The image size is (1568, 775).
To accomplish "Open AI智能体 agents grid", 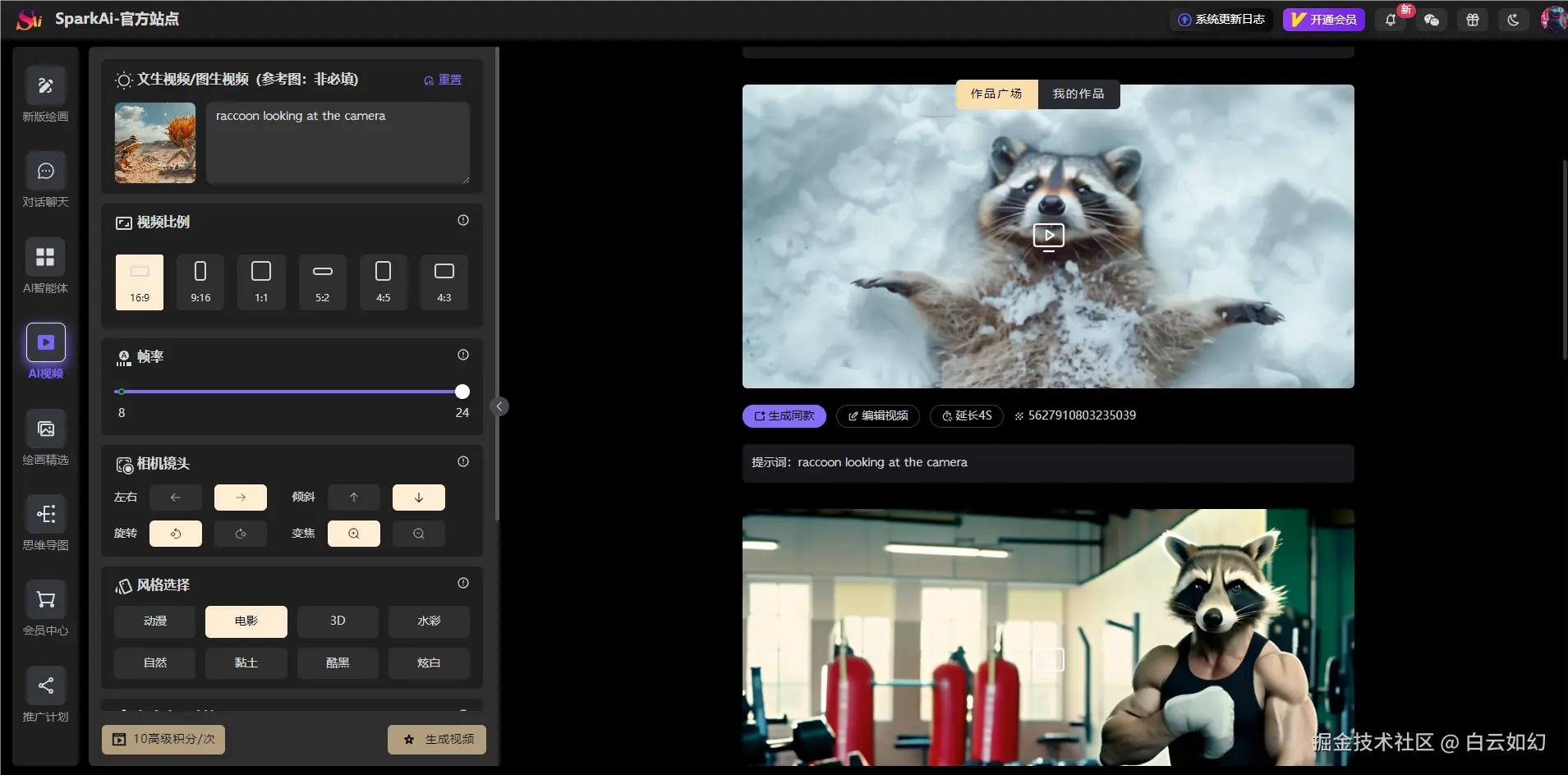I will coord(45,266).
